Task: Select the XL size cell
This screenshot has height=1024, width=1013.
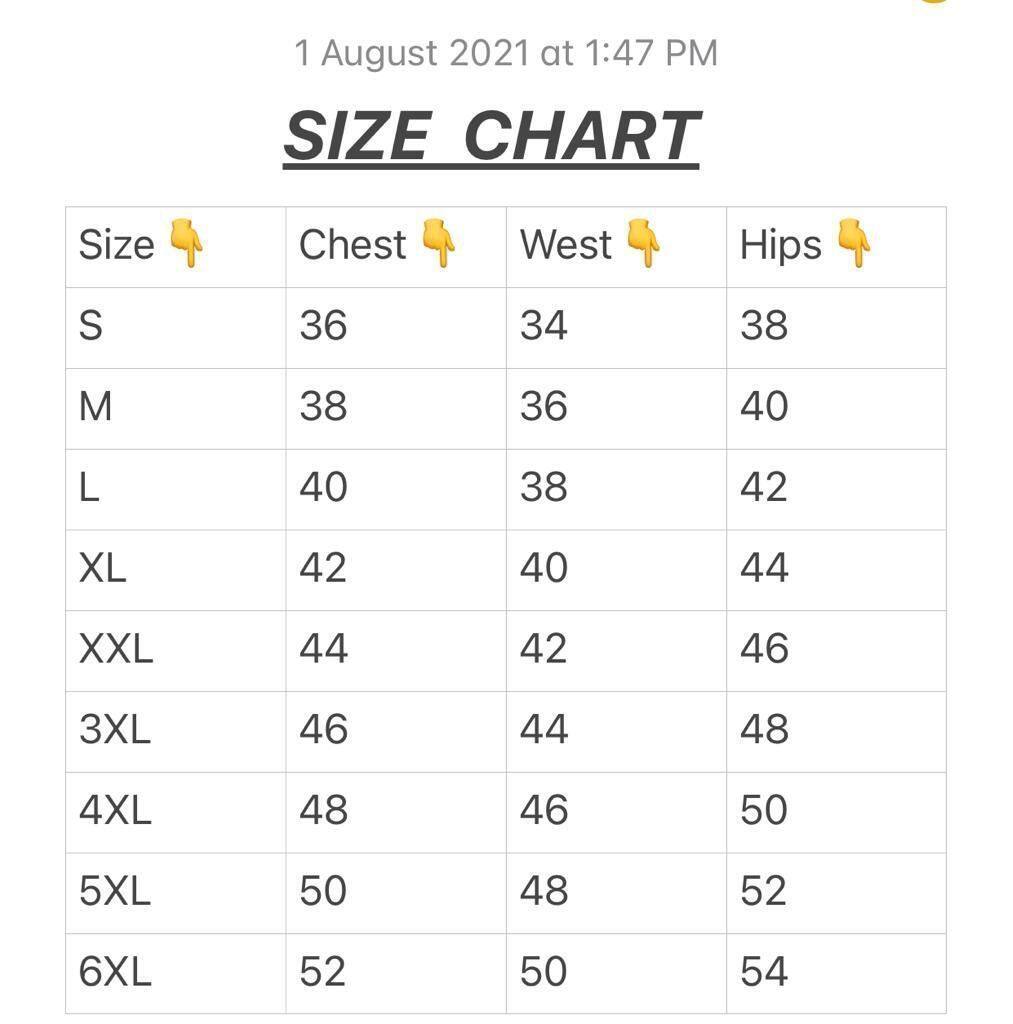Action: [103, 568]
